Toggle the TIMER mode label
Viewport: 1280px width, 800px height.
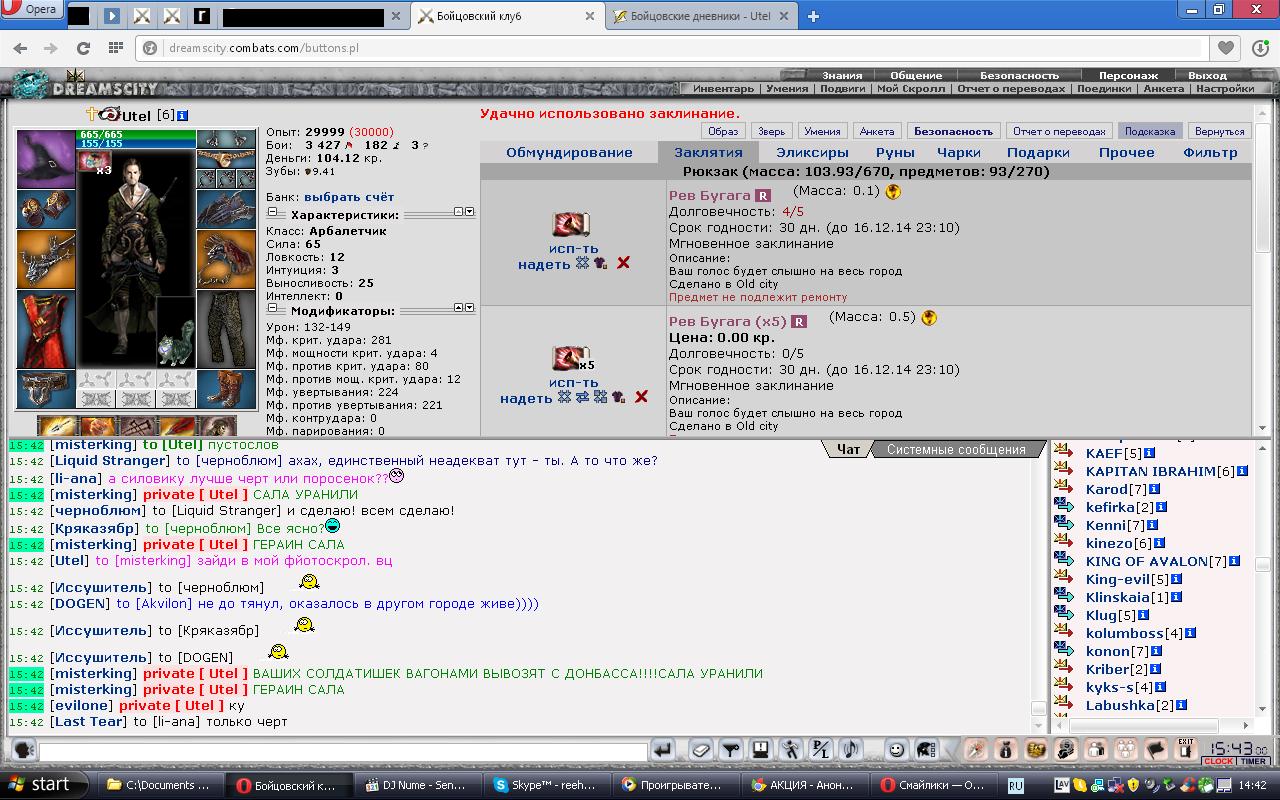(1254, 762)
